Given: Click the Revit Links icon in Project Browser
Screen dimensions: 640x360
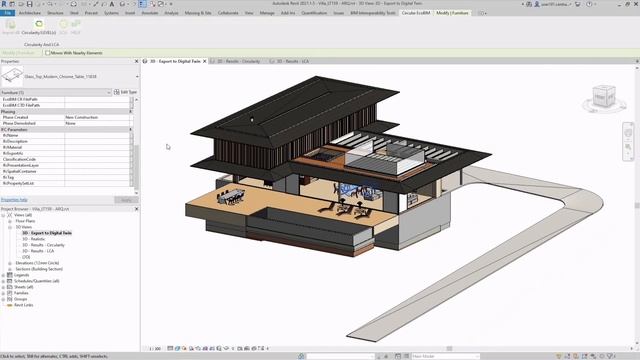Looking at the screenshot, I should [x=10, y=305].
